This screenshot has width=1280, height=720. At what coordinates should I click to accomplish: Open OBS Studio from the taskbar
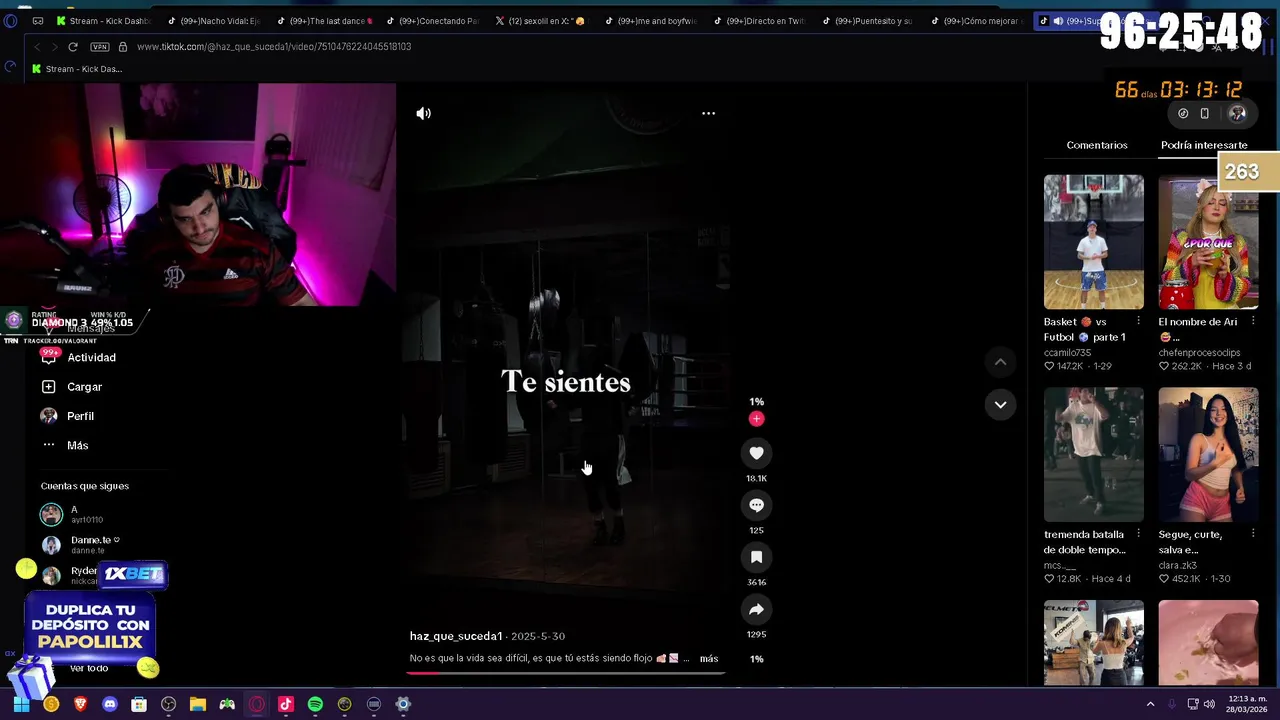(x=169, y=705)
